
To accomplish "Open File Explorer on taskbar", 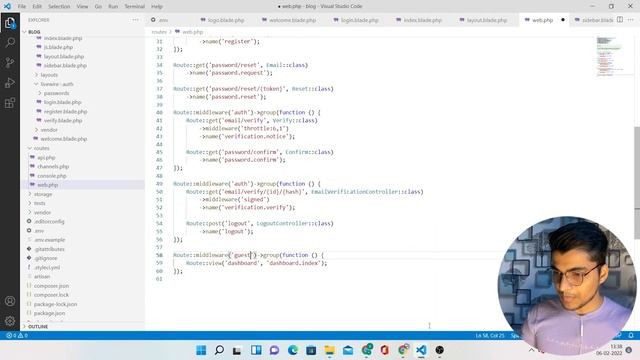I will (x=329, y=350).
